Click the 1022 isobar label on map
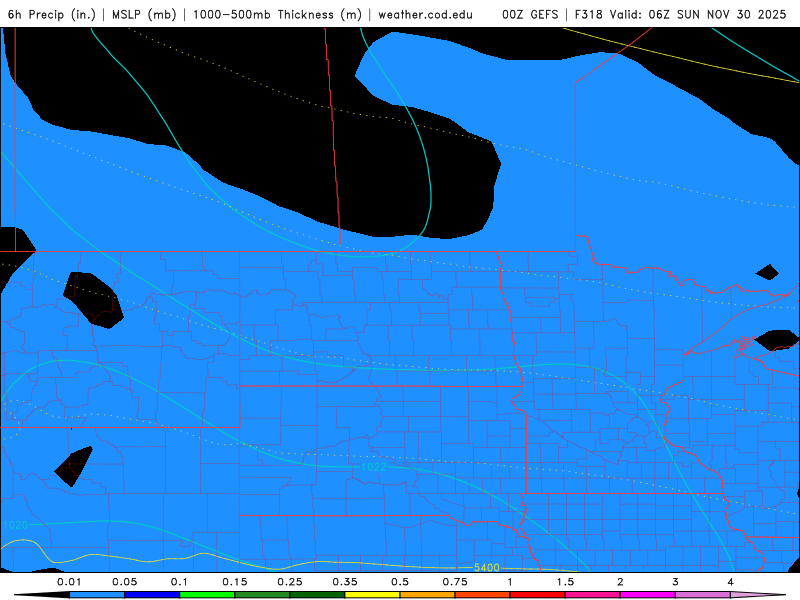Image resolution: width=800 pixels, height=600 pixels. 373,467
